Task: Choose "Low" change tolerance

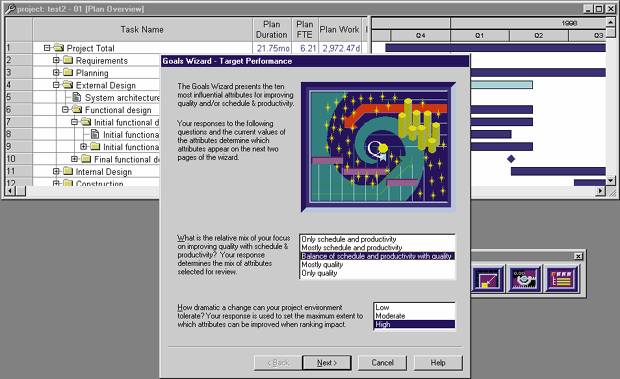Action: click(x=382, y=307)
